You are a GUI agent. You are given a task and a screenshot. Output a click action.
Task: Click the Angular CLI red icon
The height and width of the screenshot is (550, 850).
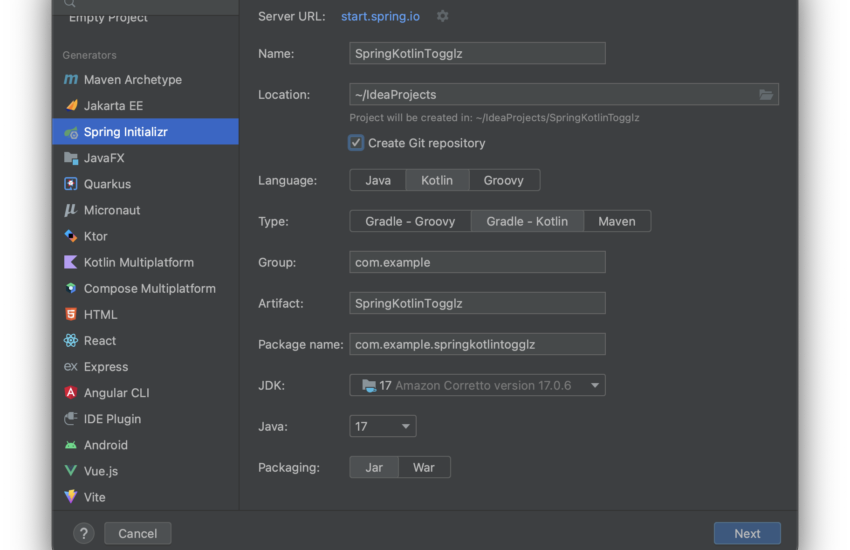coord(70,392)
